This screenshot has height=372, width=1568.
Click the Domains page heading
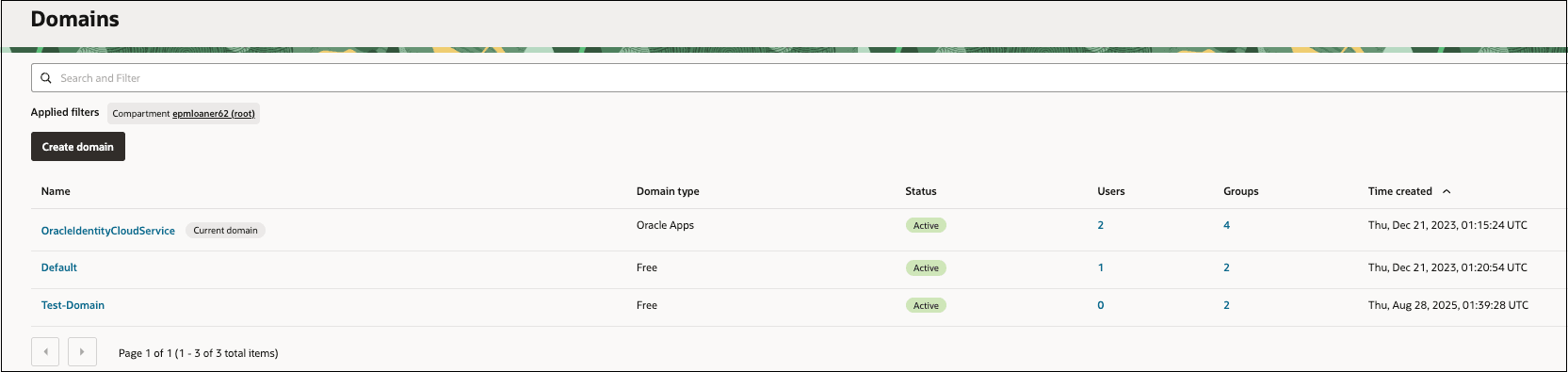point(75,19)
